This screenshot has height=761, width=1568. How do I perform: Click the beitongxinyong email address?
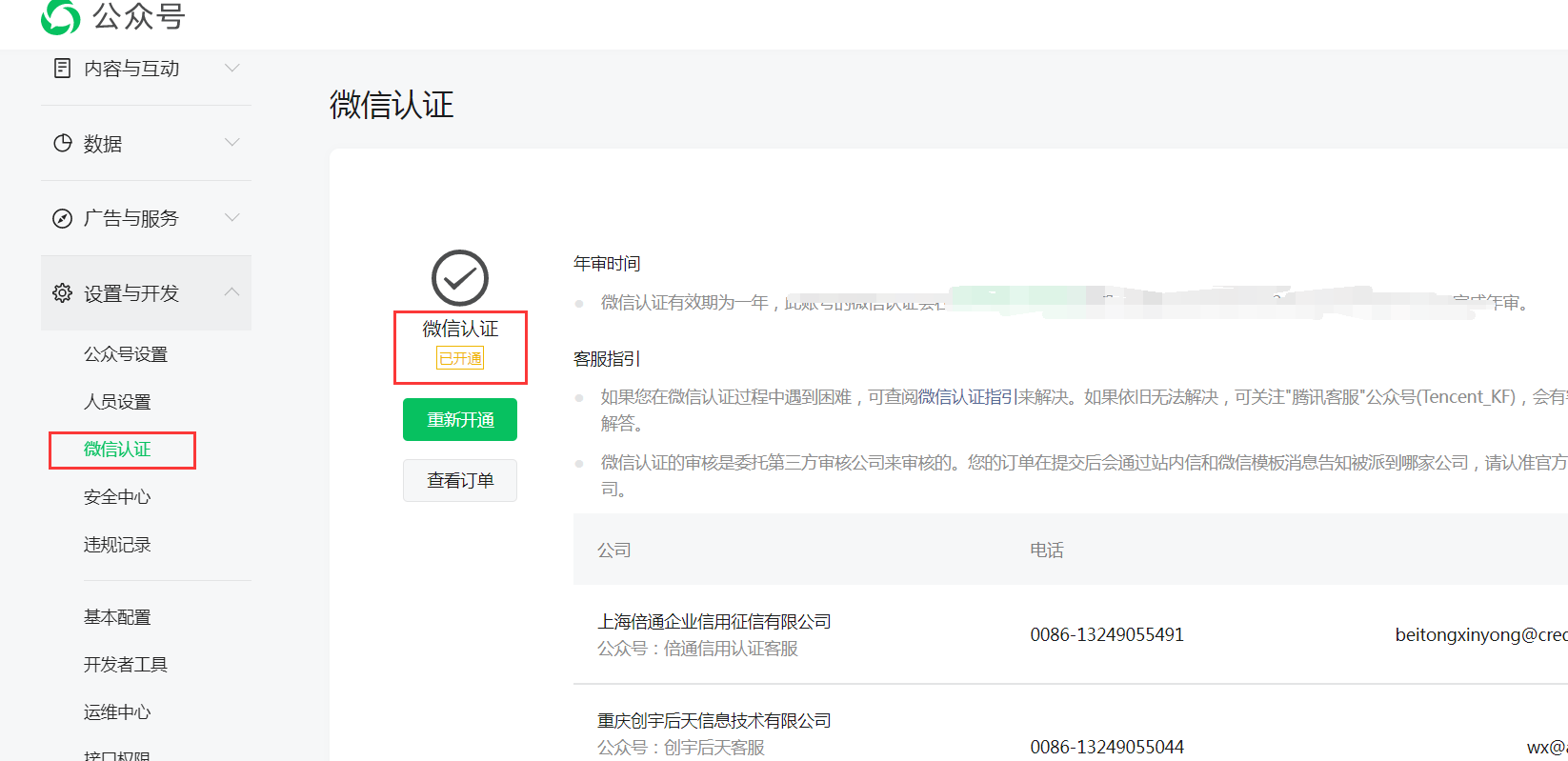click(x=1481, y=635)
